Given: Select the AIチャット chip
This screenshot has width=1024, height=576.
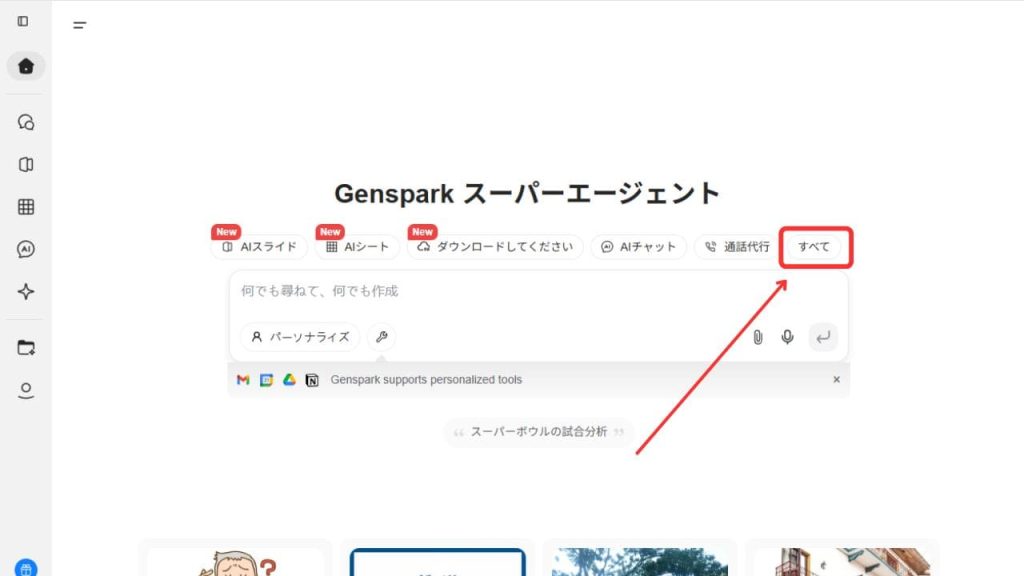Looking at the screenshot, I should pos(639,247).
